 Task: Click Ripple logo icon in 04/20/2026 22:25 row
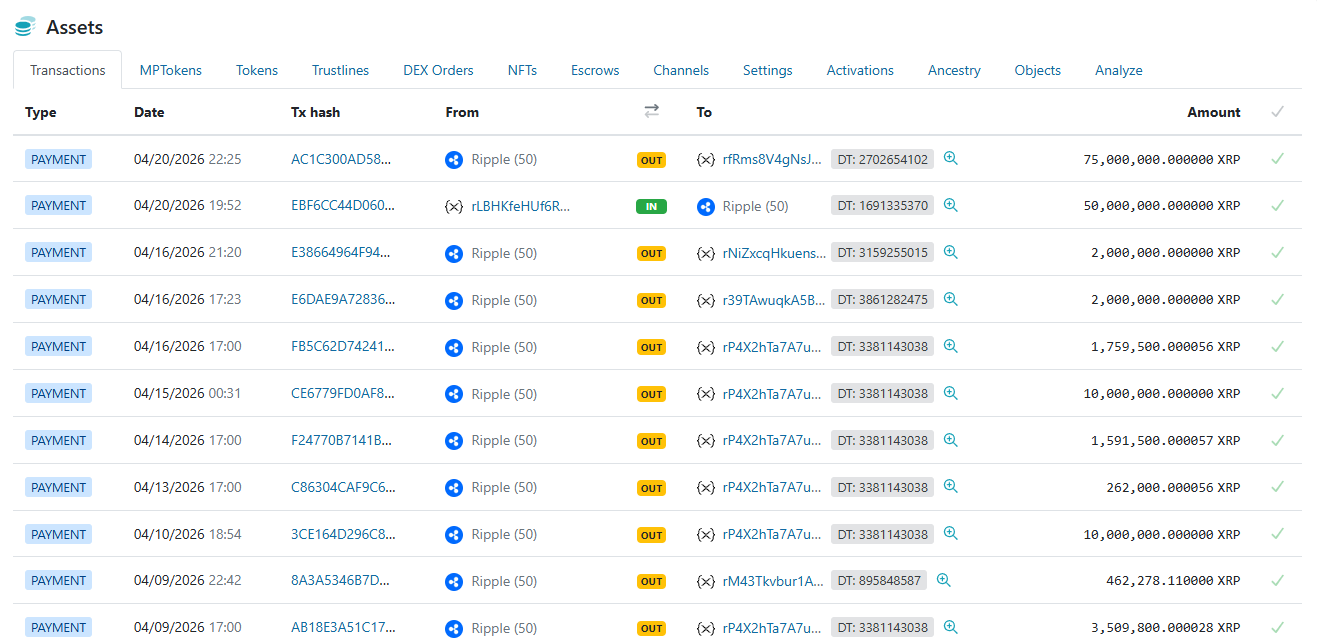click(x=454, y=160)
